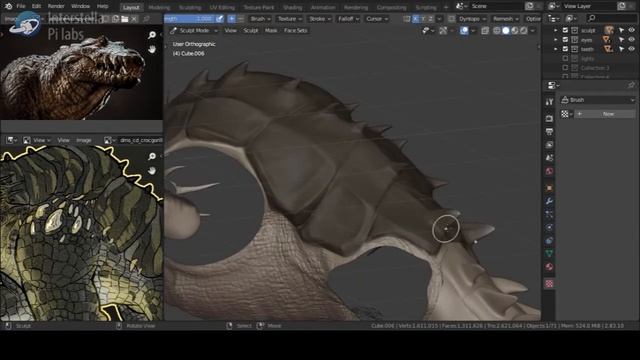This screenshot has width=640, height=360.
Task: Select wireframe shading mode
Action: click(497, 31)
